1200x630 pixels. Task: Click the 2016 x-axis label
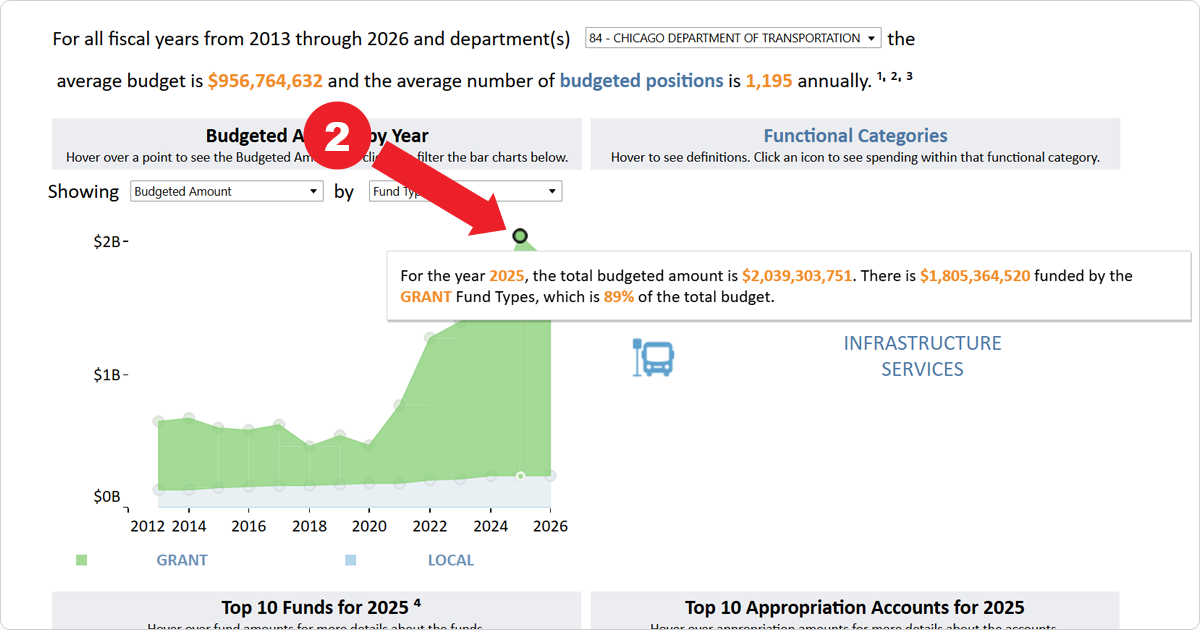249,526
